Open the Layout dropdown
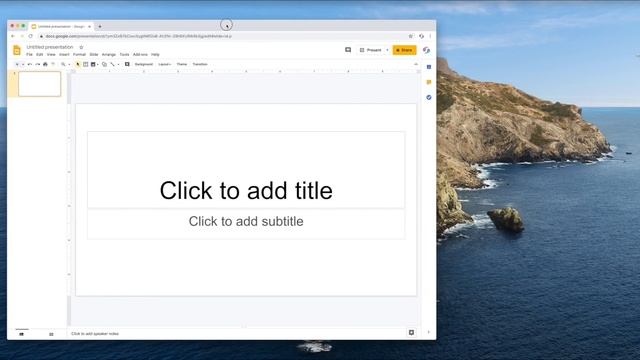640x360 pixels. pyautogui.click(x=164, y=64)
